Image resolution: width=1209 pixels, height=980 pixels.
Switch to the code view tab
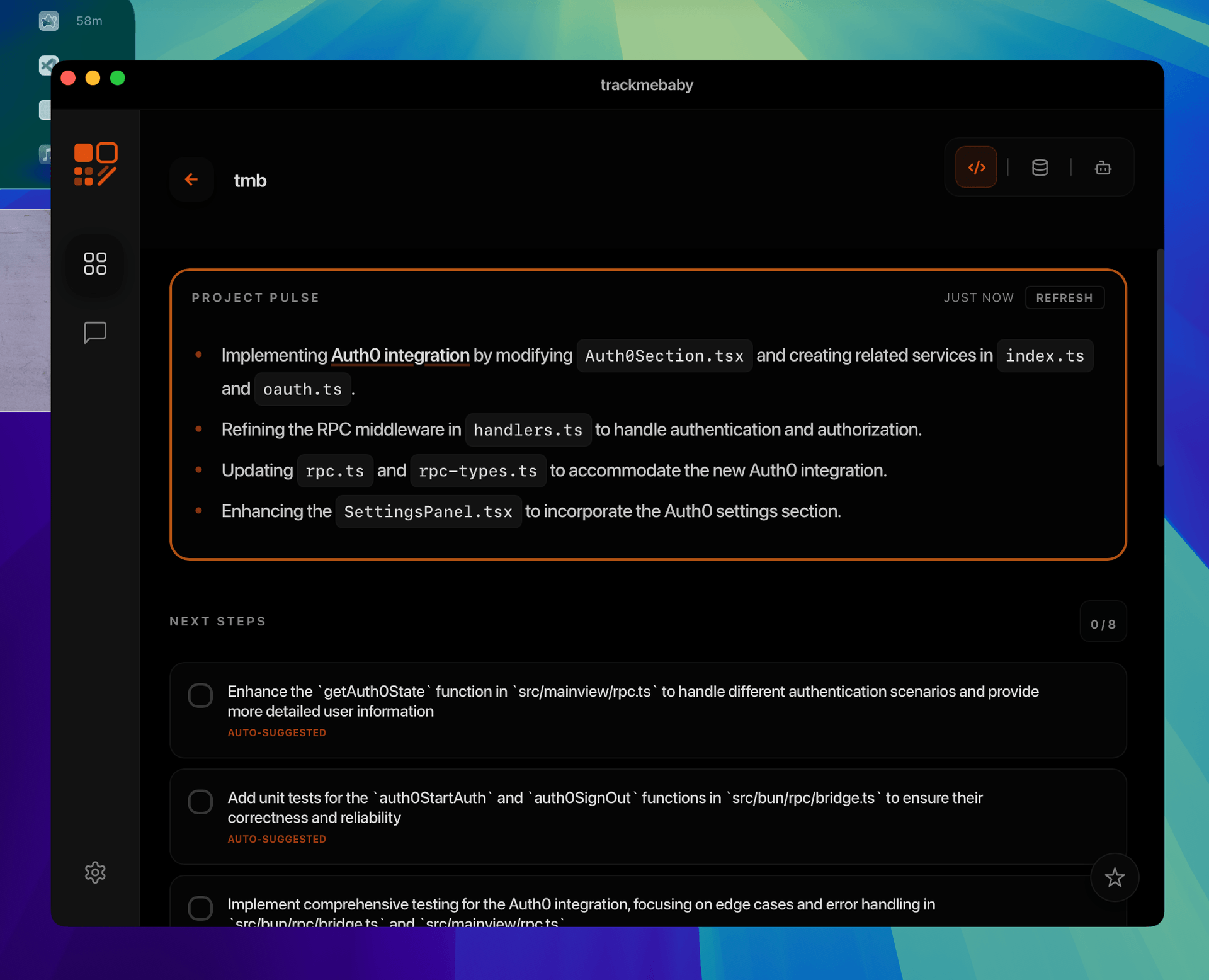pos(976,167)
